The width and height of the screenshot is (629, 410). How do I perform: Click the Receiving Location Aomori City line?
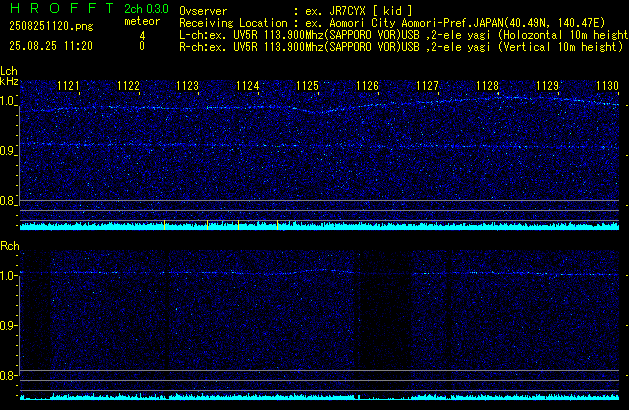pyautogui.click(x=392, y=23)
